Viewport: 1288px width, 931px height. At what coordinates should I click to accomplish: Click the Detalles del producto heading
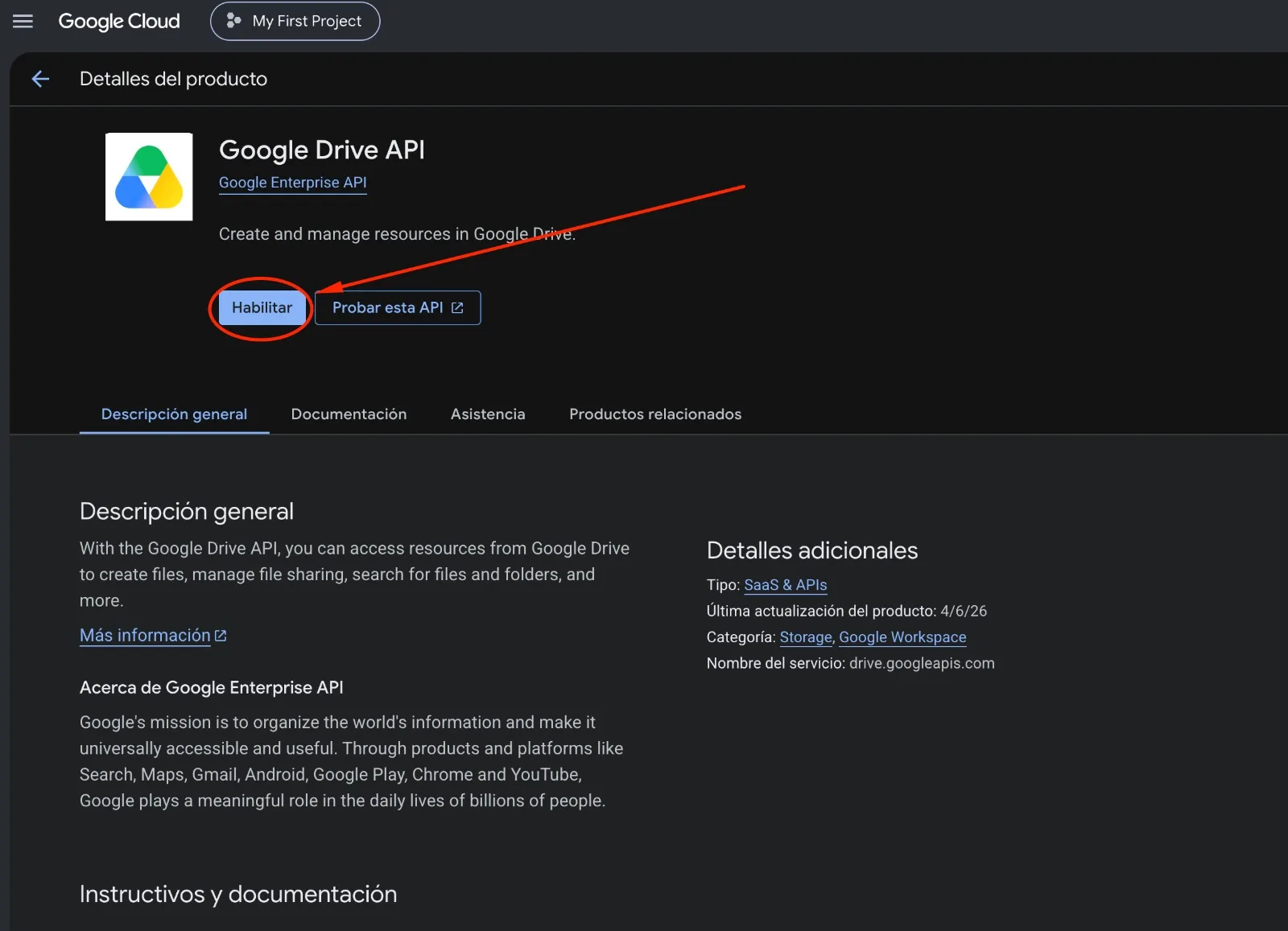click(173, 79)
